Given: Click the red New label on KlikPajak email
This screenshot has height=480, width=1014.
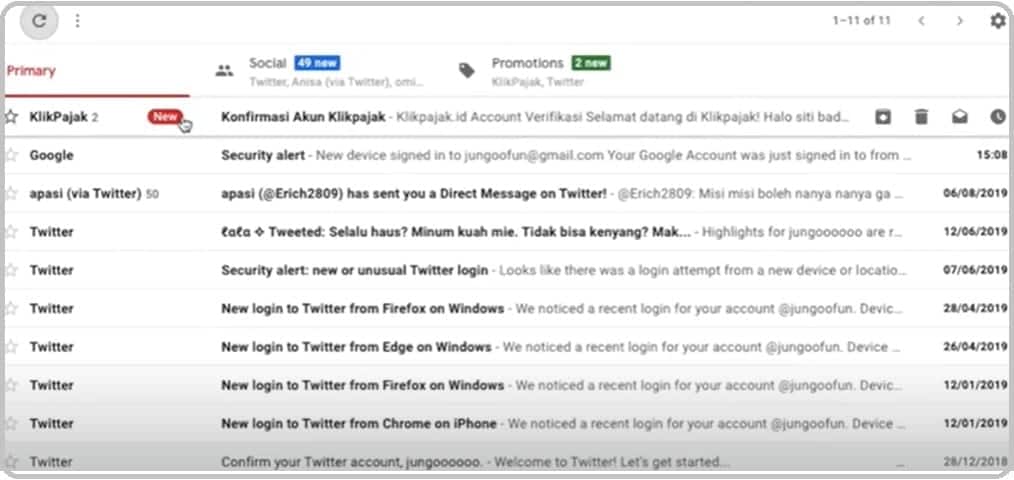Looking at the screenshot, I should (x=165, y=116).
